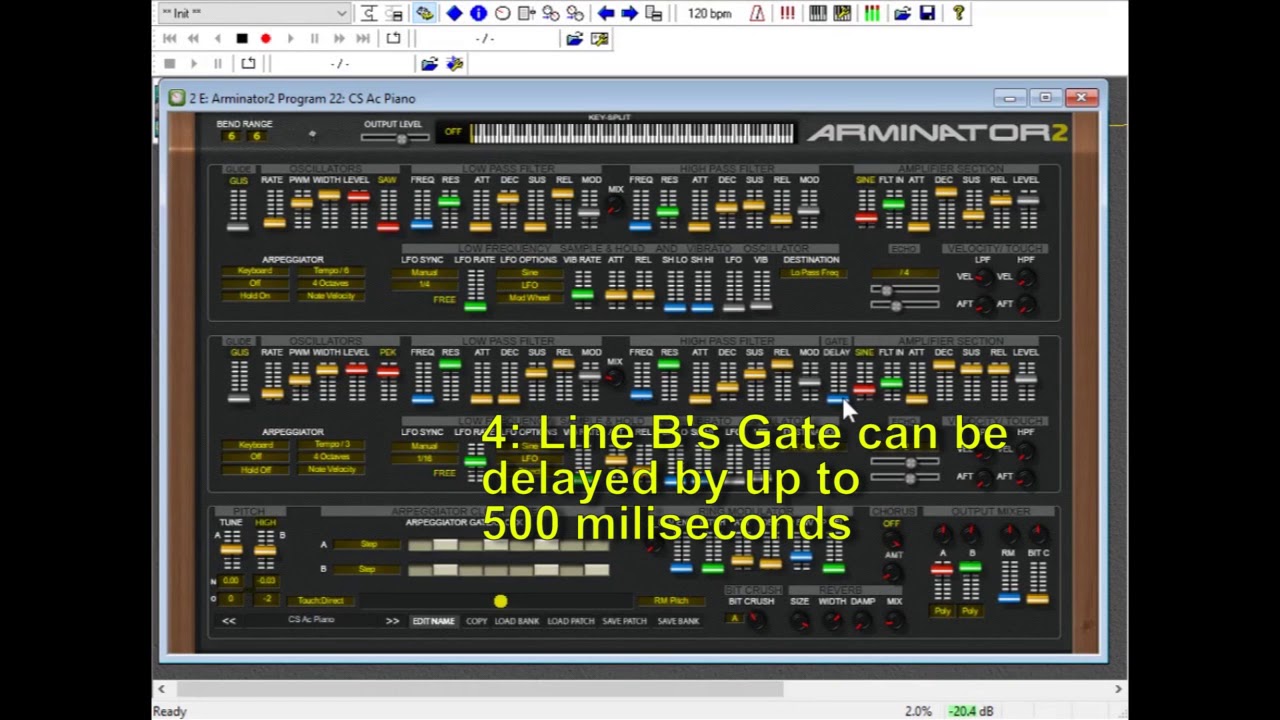Go to previous patch with << button
Viewport: 1280px width, 720px height.
229,621
